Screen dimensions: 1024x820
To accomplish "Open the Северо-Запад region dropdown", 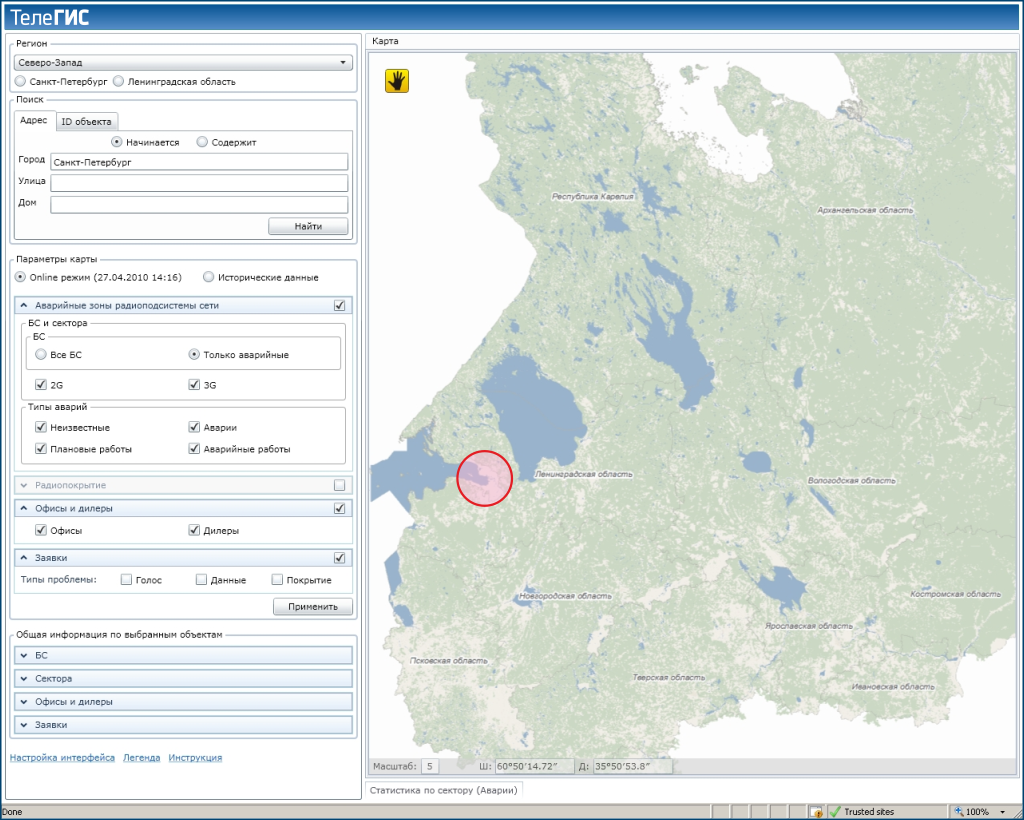I will tap(183, 62).
